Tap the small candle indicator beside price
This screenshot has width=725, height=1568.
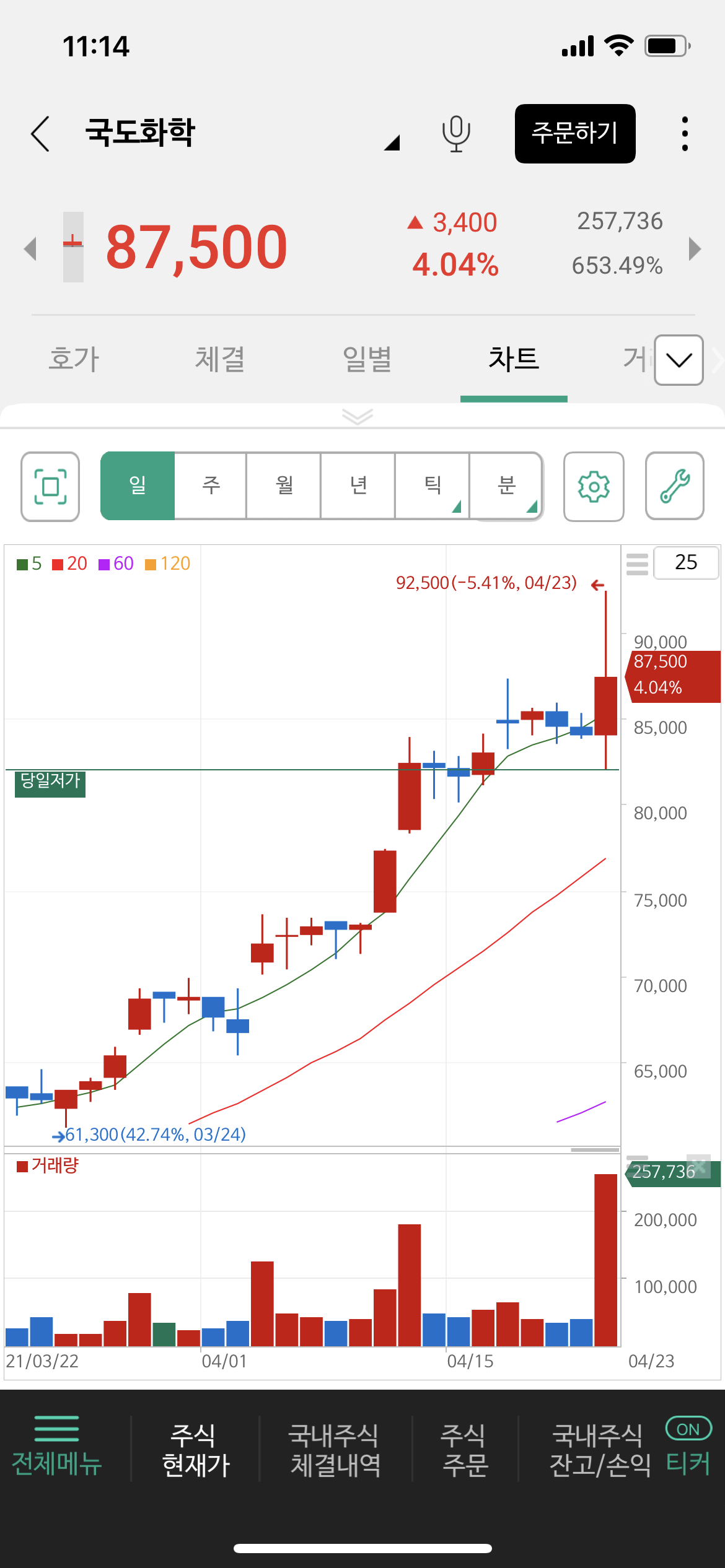pyautogui.click(x=73, y=247)
